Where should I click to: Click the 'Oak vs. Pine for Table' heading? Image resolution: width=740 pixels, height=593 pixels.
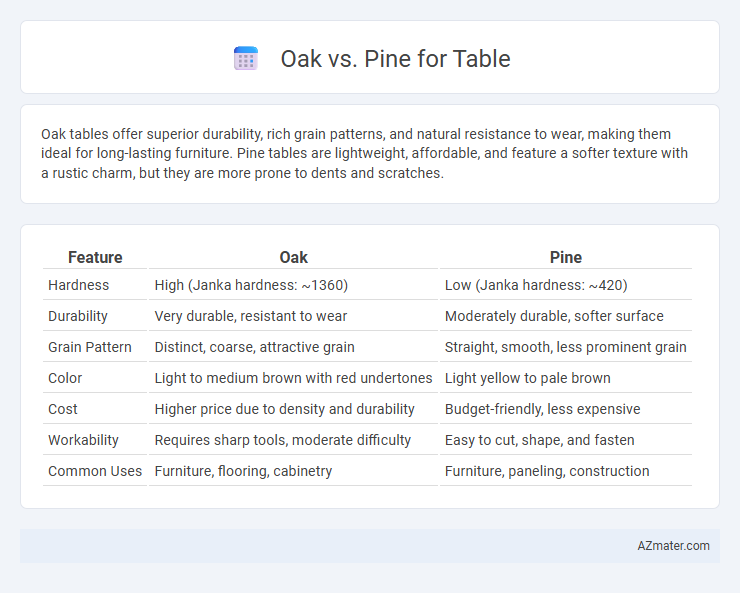pos(395,59)
